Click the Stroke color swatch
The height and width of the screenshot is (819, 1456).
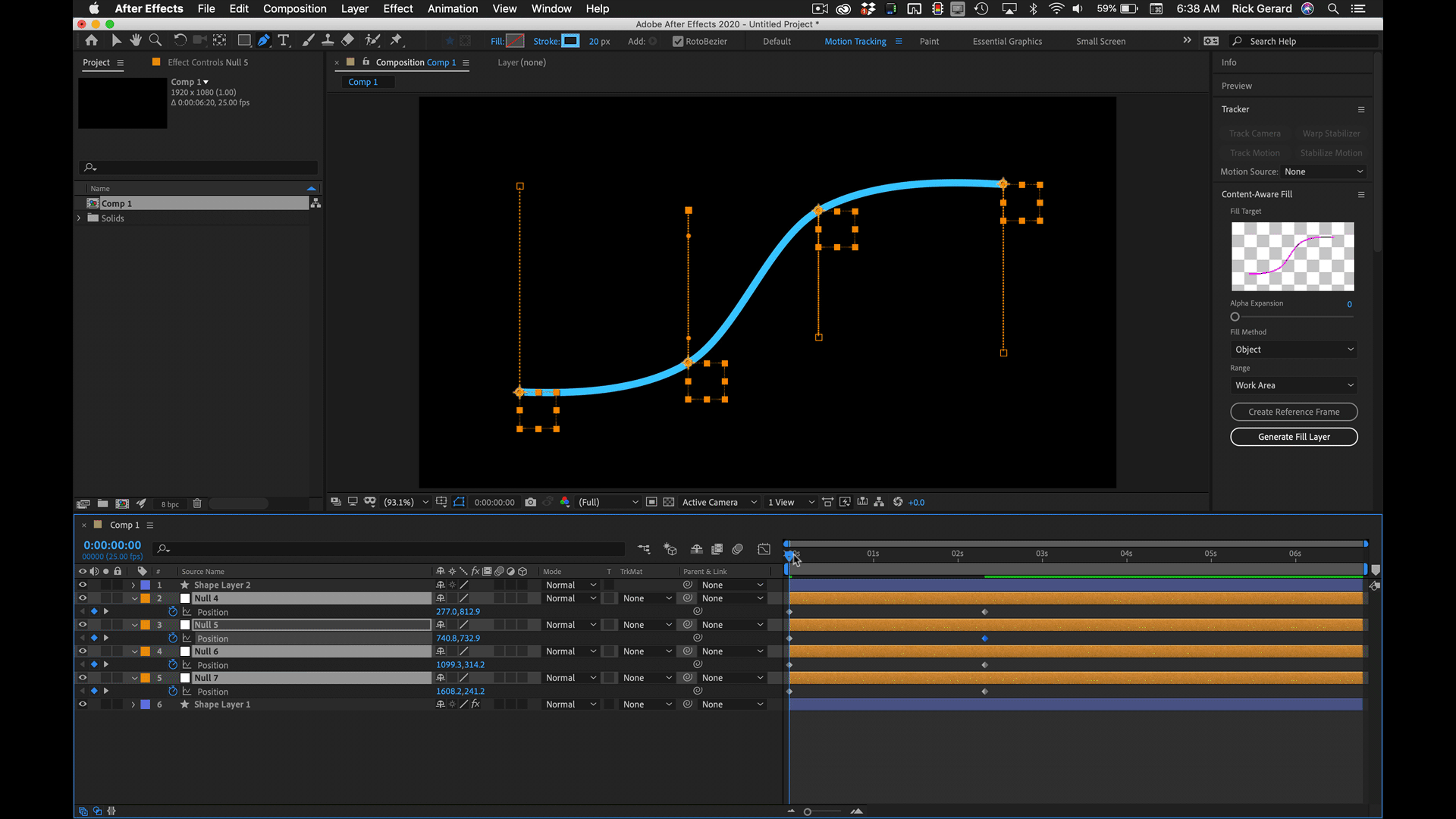pos(570,41)
